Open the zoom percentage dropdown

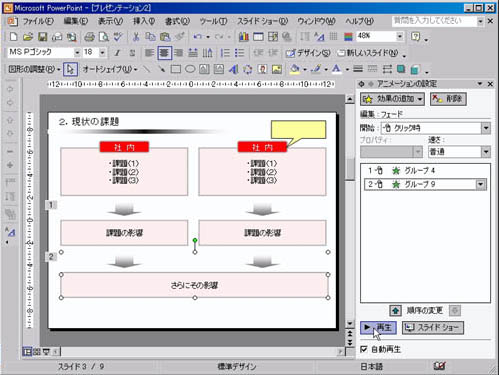[399, 36]
